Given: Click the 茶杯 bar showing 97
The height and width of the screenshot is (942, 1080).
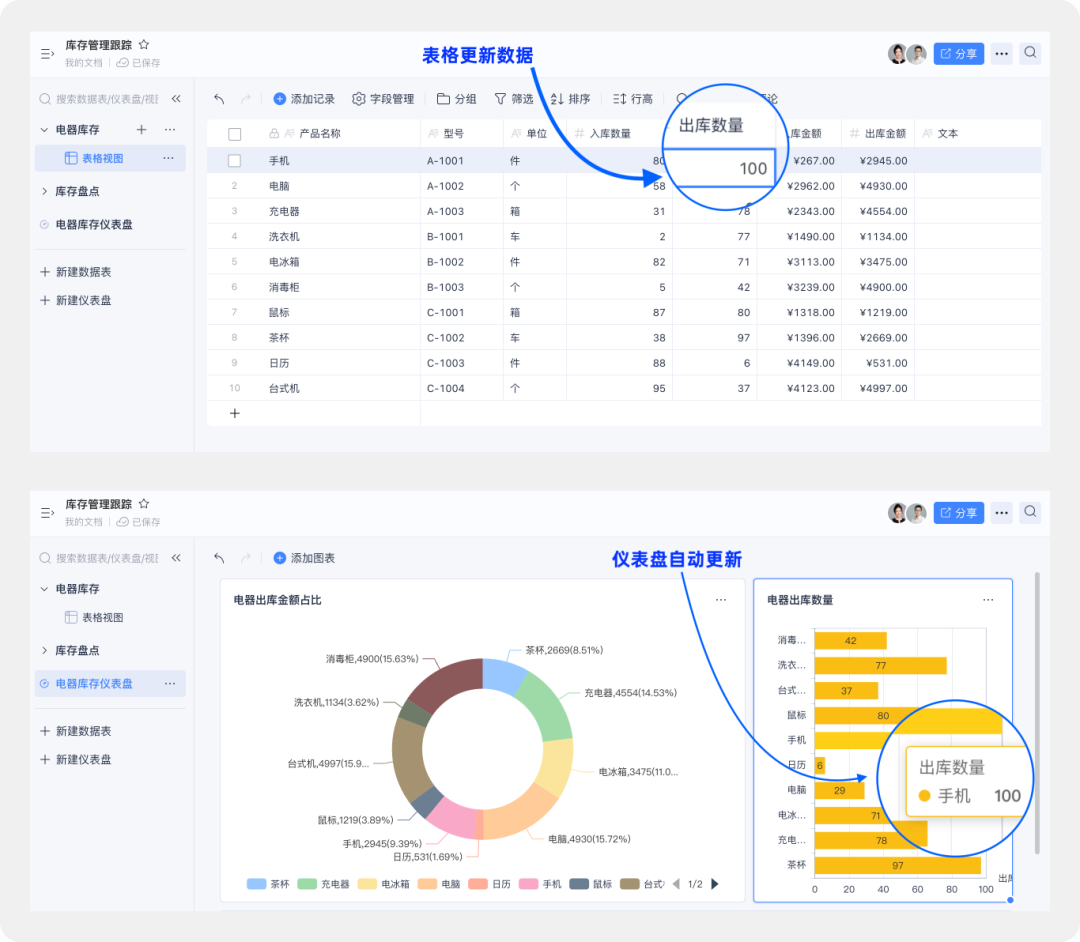Looking at the screenshot, I should coord(897,865).
